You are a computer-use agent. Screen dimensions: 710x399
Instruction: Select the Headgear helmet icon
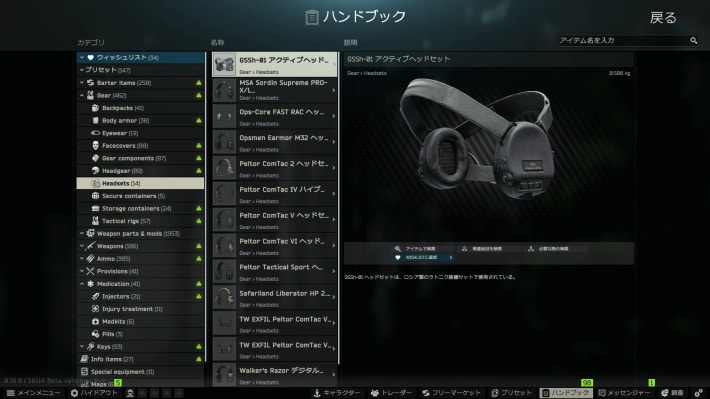[x=95, y=171]
